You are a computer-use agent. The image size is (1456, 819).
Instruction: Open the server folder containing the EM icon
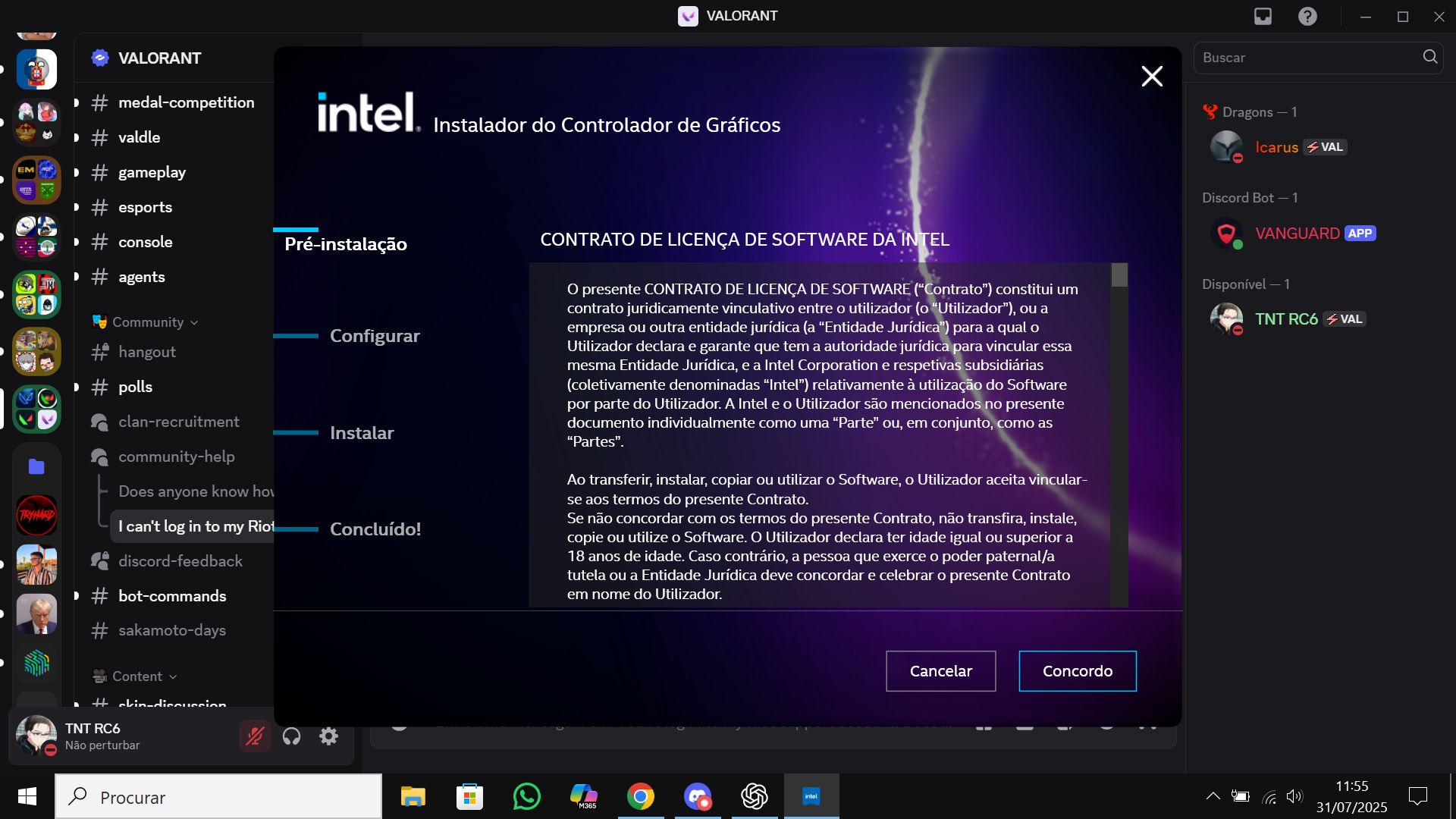[36, 180]
